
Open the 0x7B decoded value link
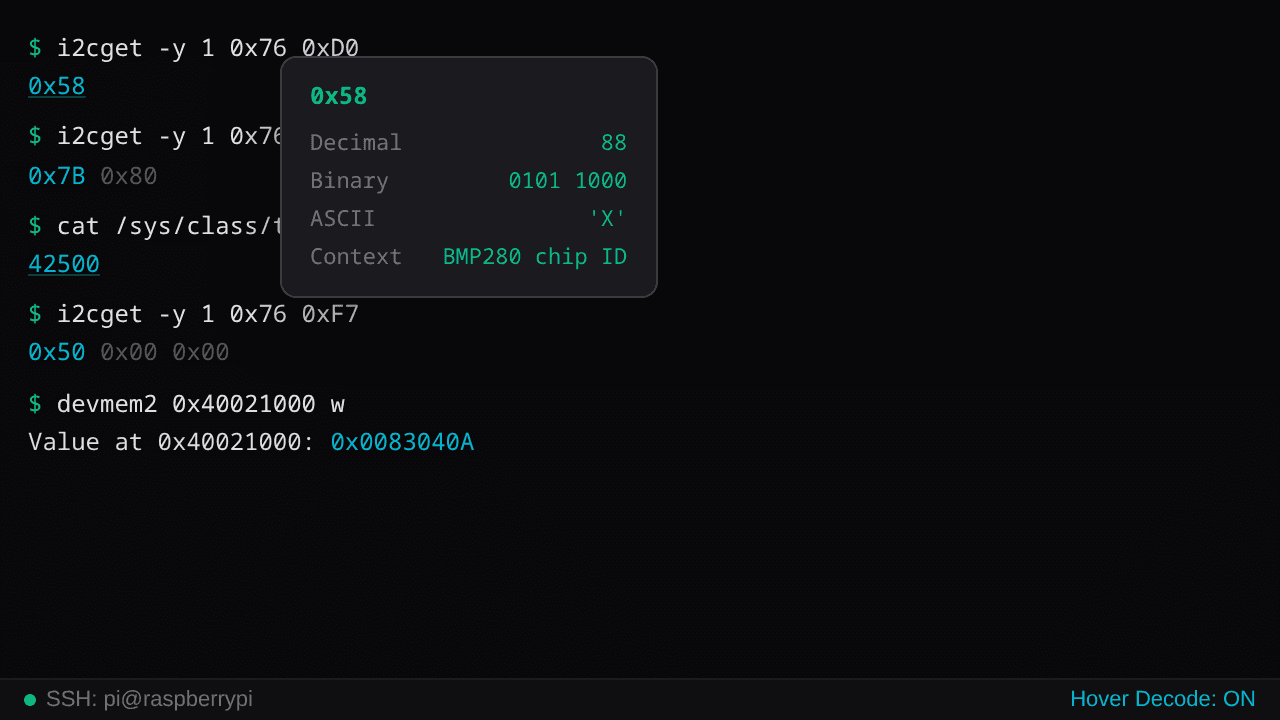point(56,176)
